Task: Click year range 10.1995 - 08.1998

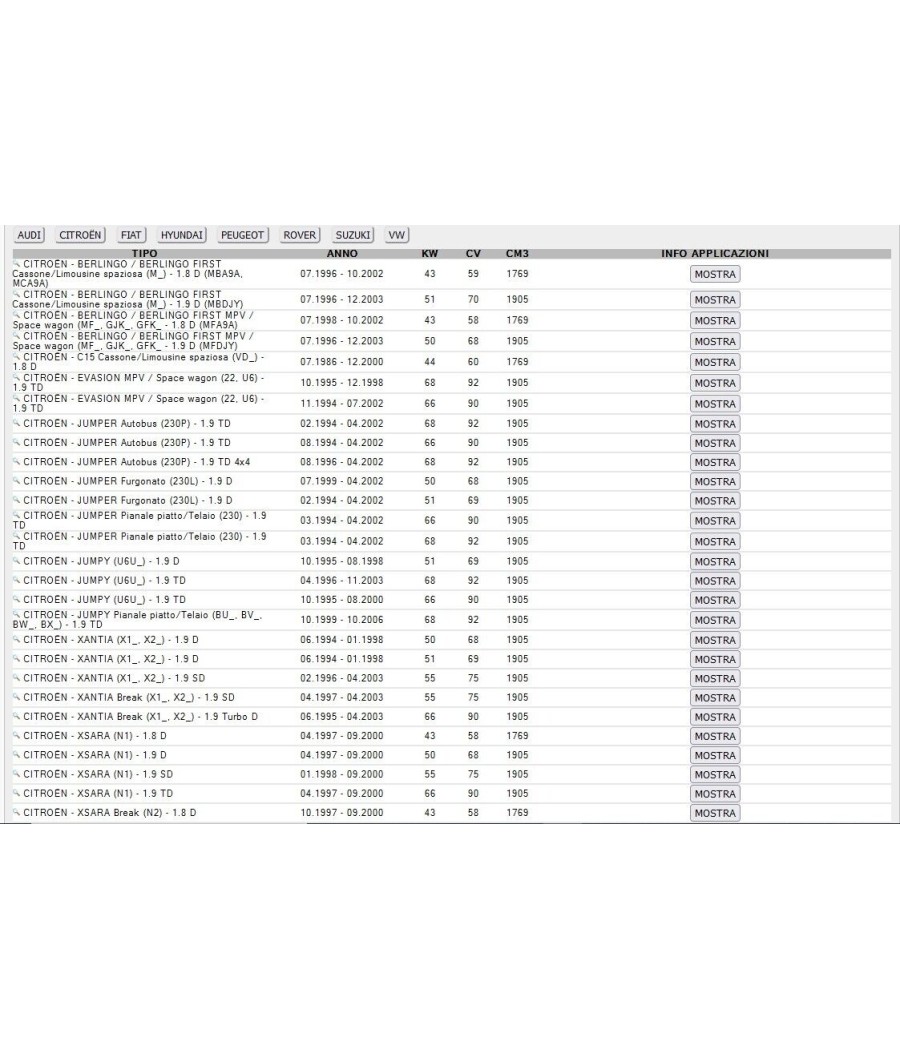Action: click(x=342, y=561)
